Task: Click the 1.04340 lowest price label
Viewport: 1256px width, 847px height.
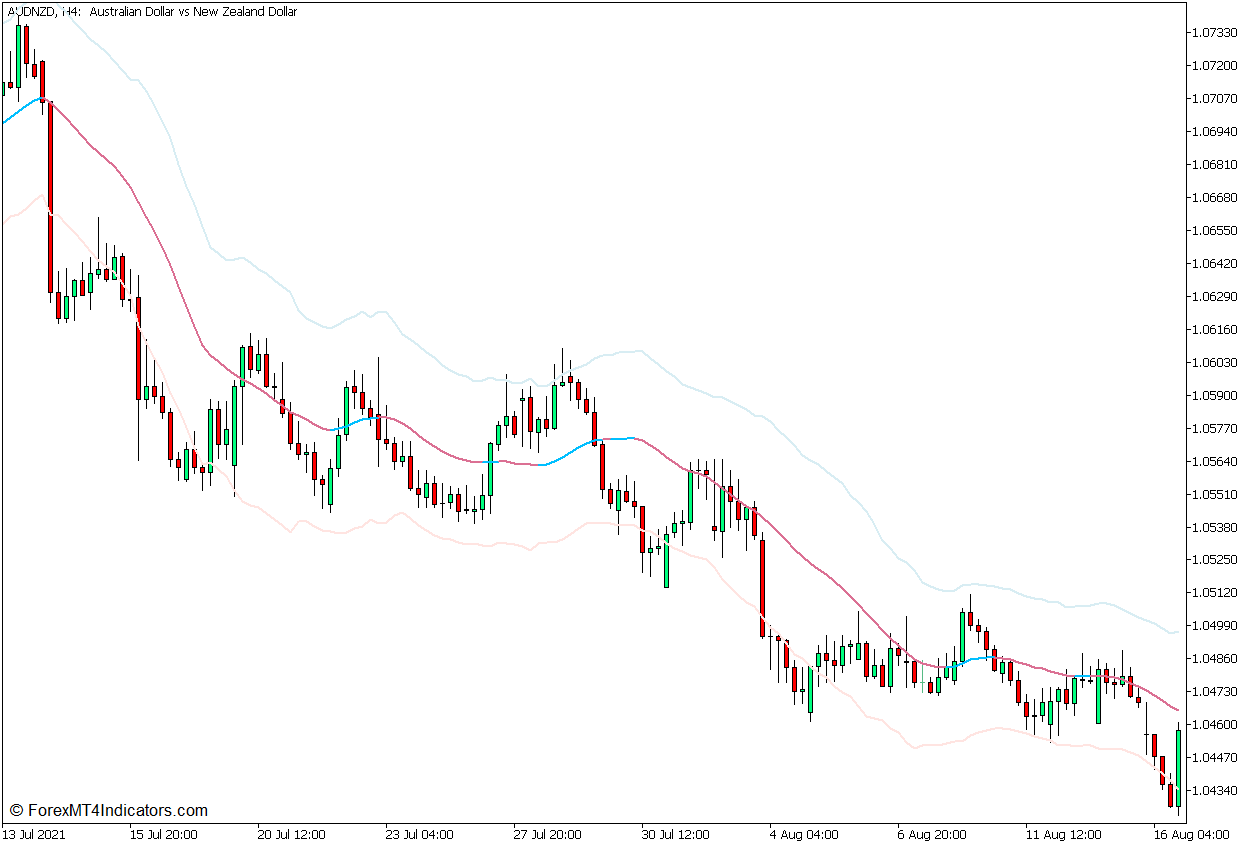Action: point(1213,791)
